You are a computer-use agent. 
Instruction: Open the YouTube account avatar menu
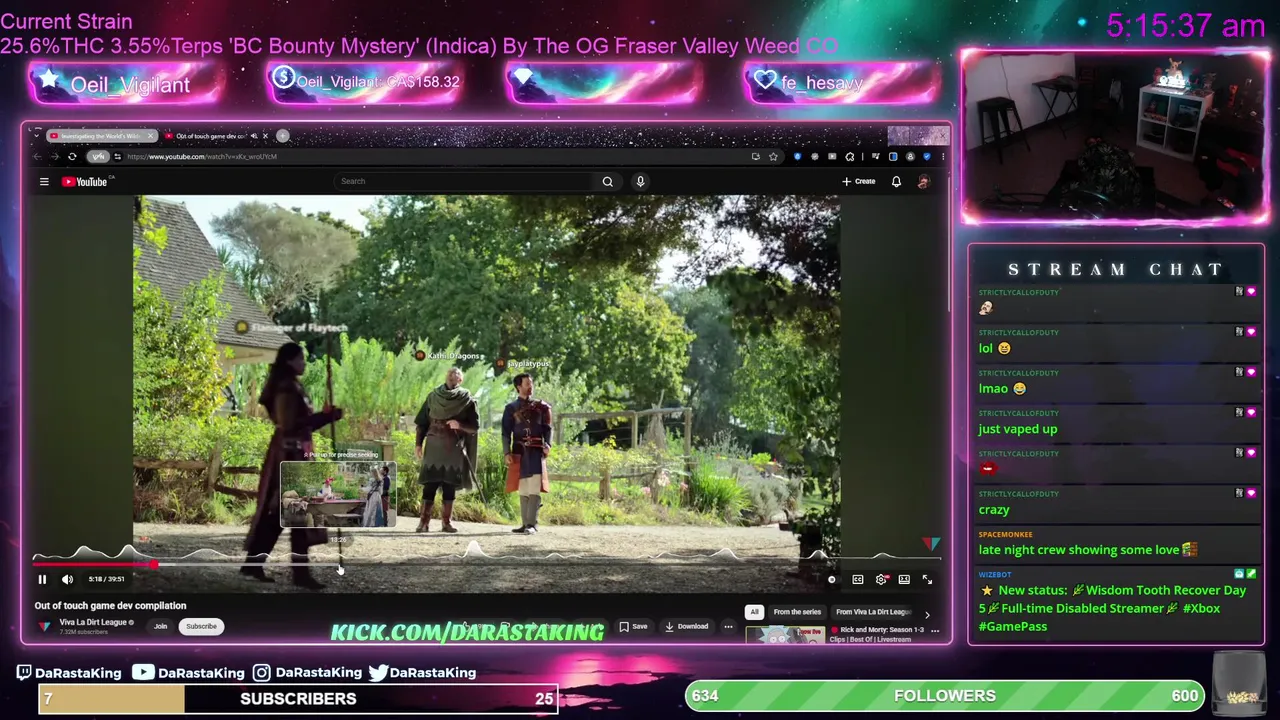tap(923, 181)
